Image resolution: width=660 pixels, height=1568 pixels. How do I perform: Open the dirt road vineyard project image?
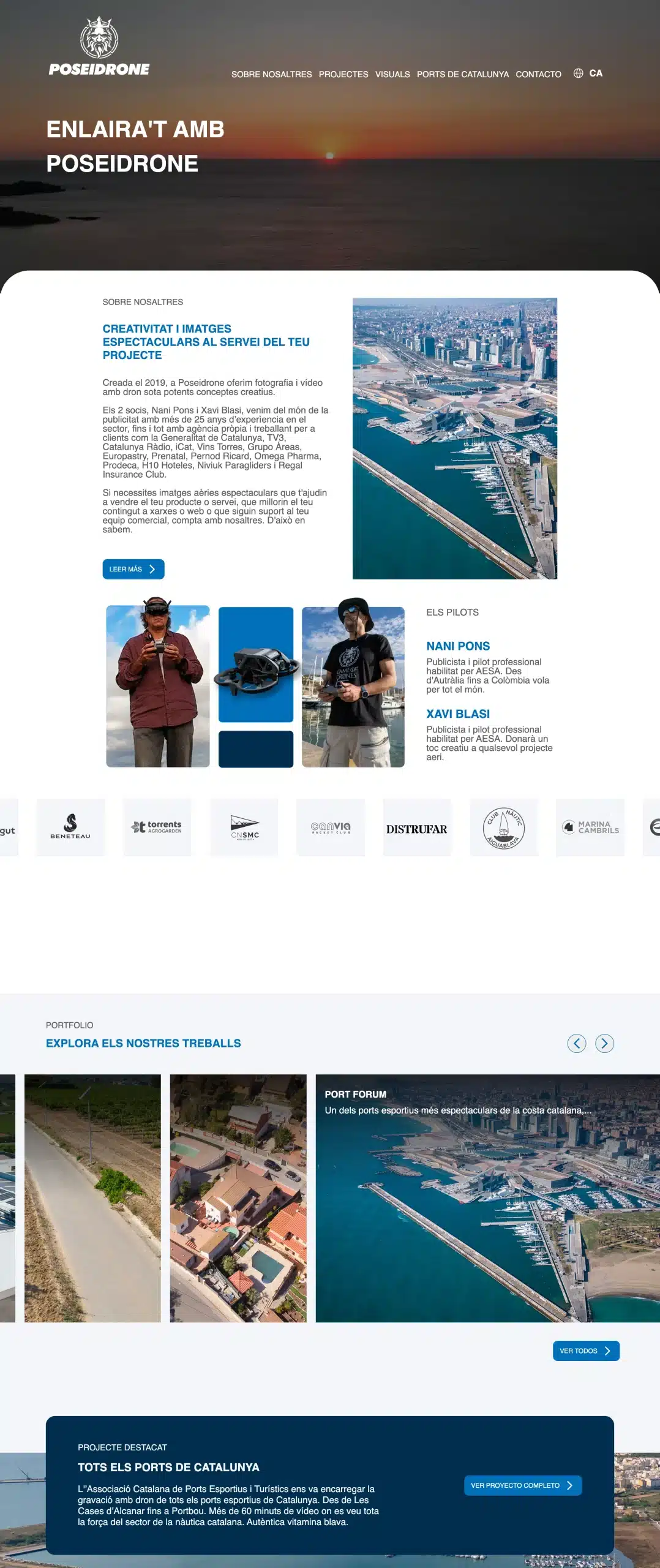92,1198
